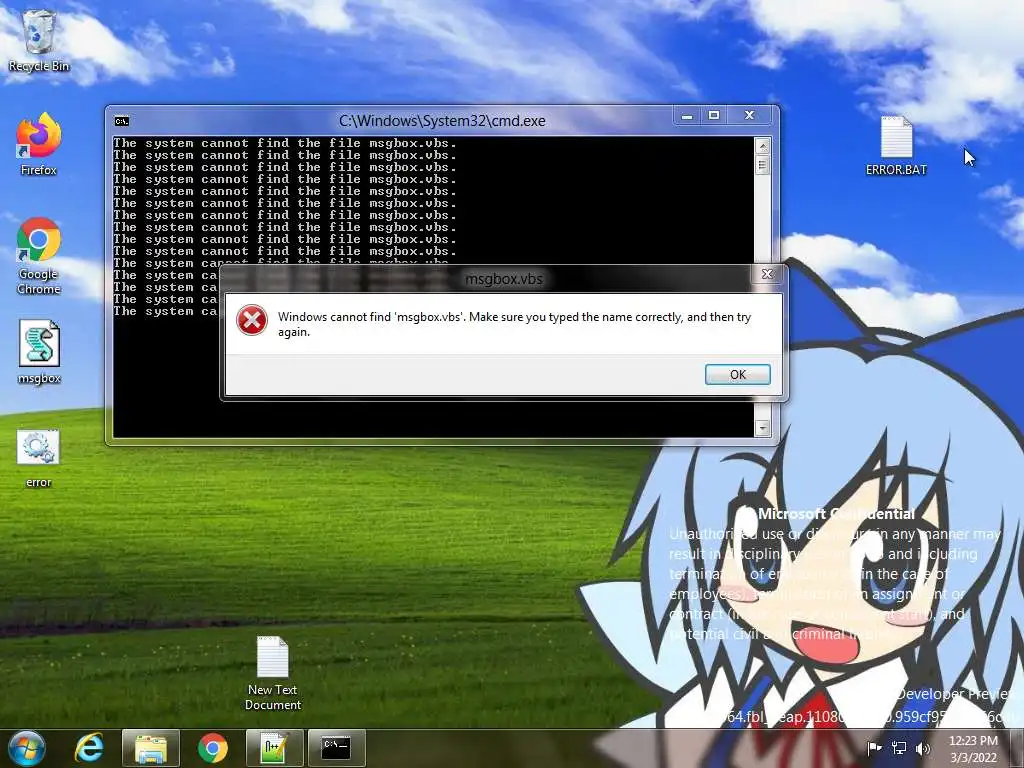Open the network icon in system tray
Image resolution: width=1024 pixels, height=768 pixels.
pyautogui.click(x=899, y=748)
